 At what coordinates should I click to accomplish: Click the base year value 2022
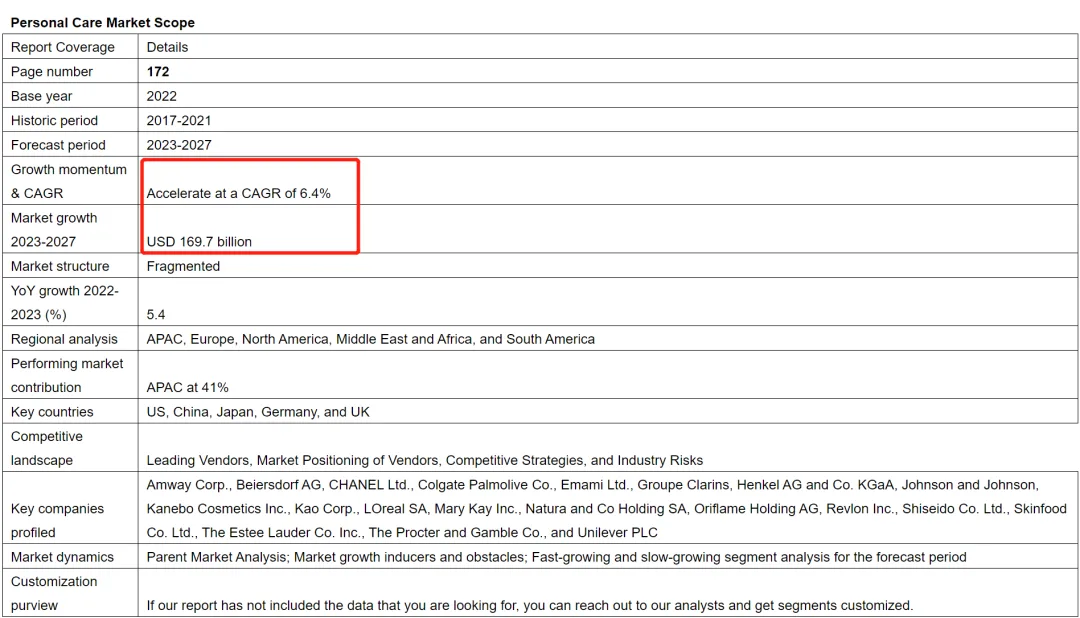161,96
